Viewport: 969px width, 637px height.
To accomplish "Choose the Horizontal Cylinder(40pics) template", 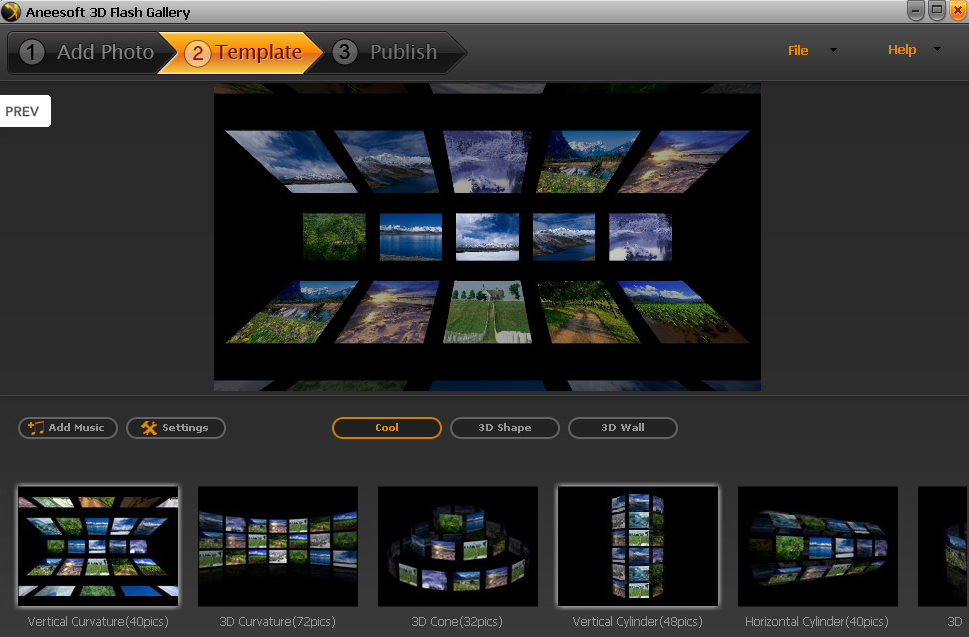I will click(817, 546).
